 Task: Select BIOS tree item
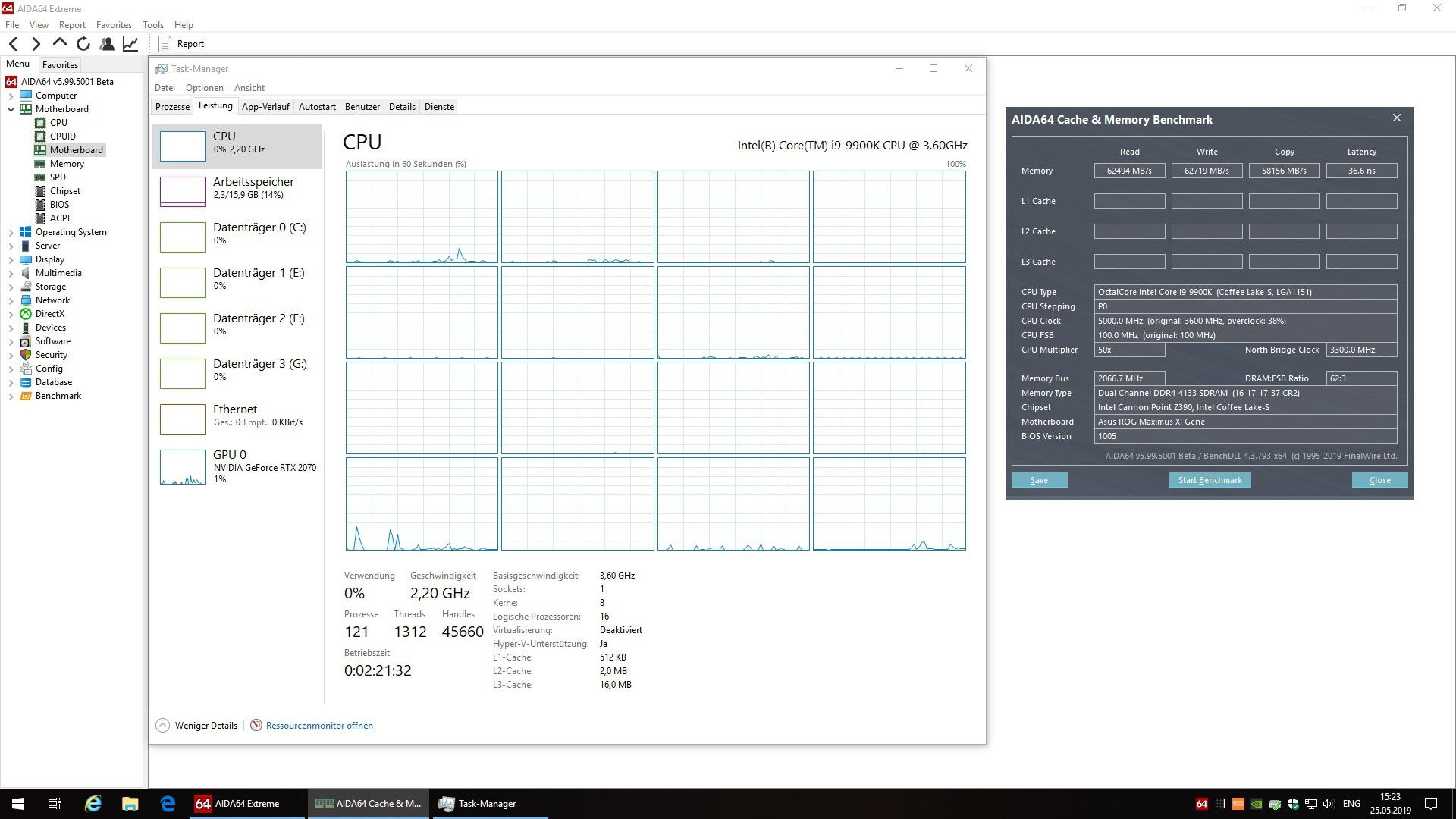point(59,204)
